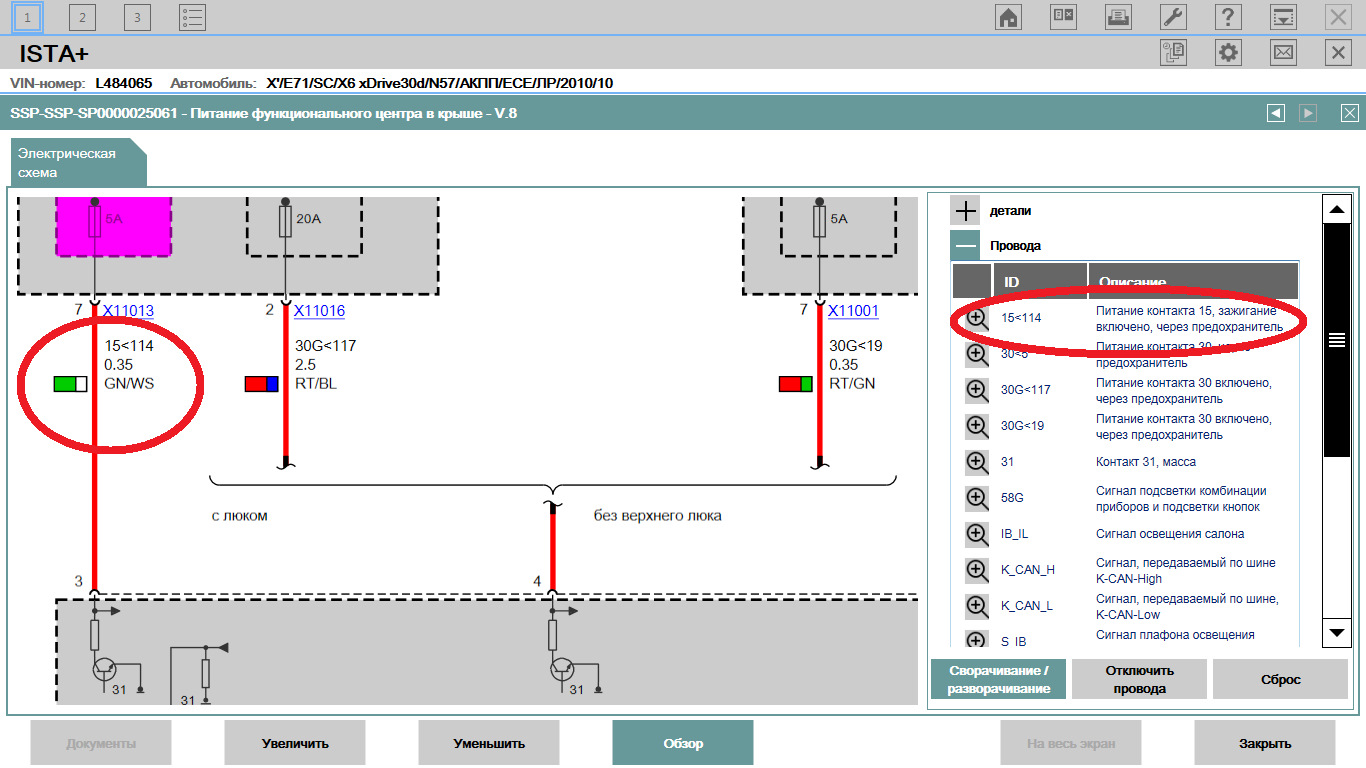This screenshot has width=1366, height=768.
Task: Click the VIN number L484065
Action: point(124,83)
